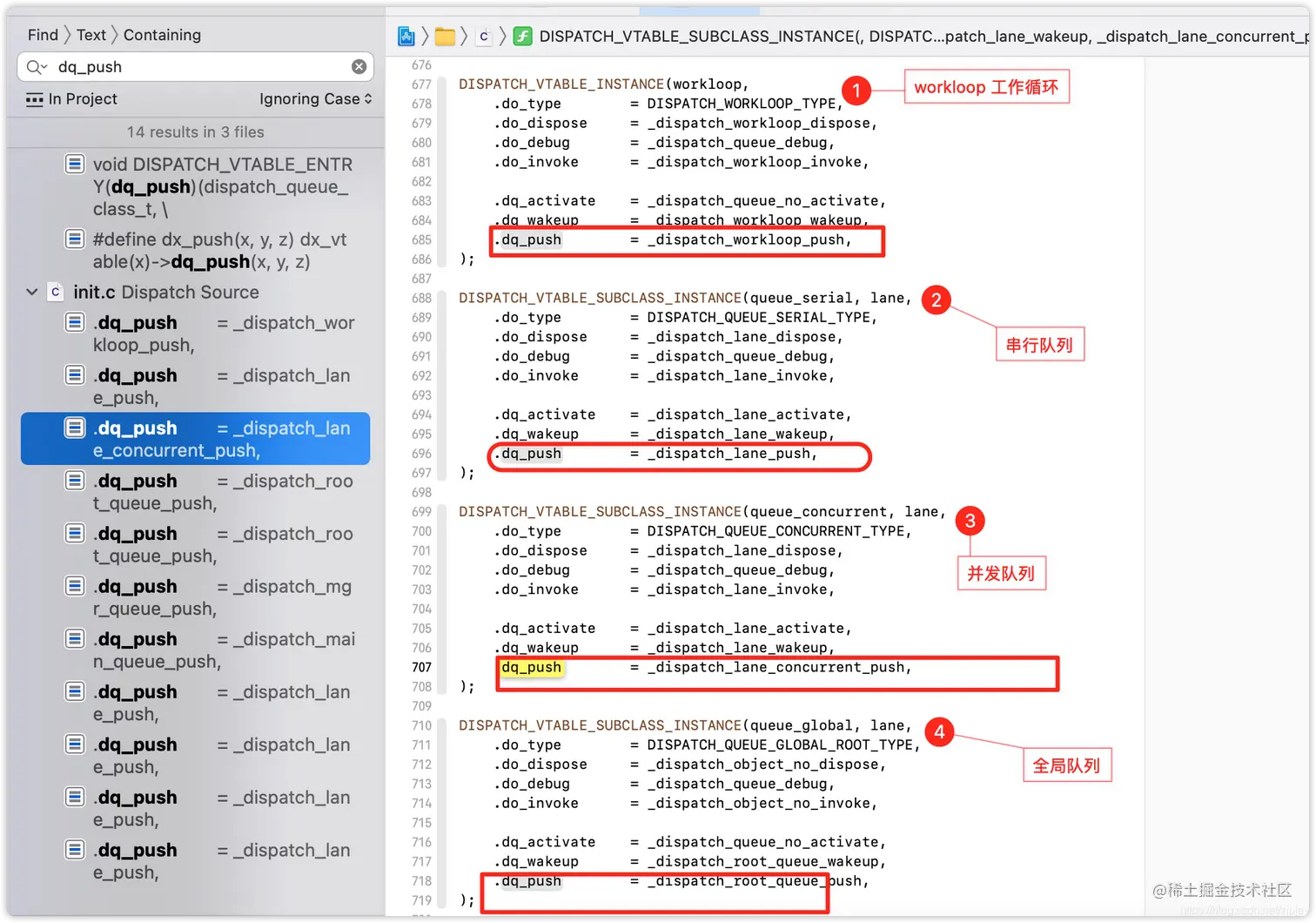Open the DISPATCH_VTABLE_SUBCLASS_INSTANCE jump bar symbol menu
Screen dimensions: 1316x923
point(923,36)
